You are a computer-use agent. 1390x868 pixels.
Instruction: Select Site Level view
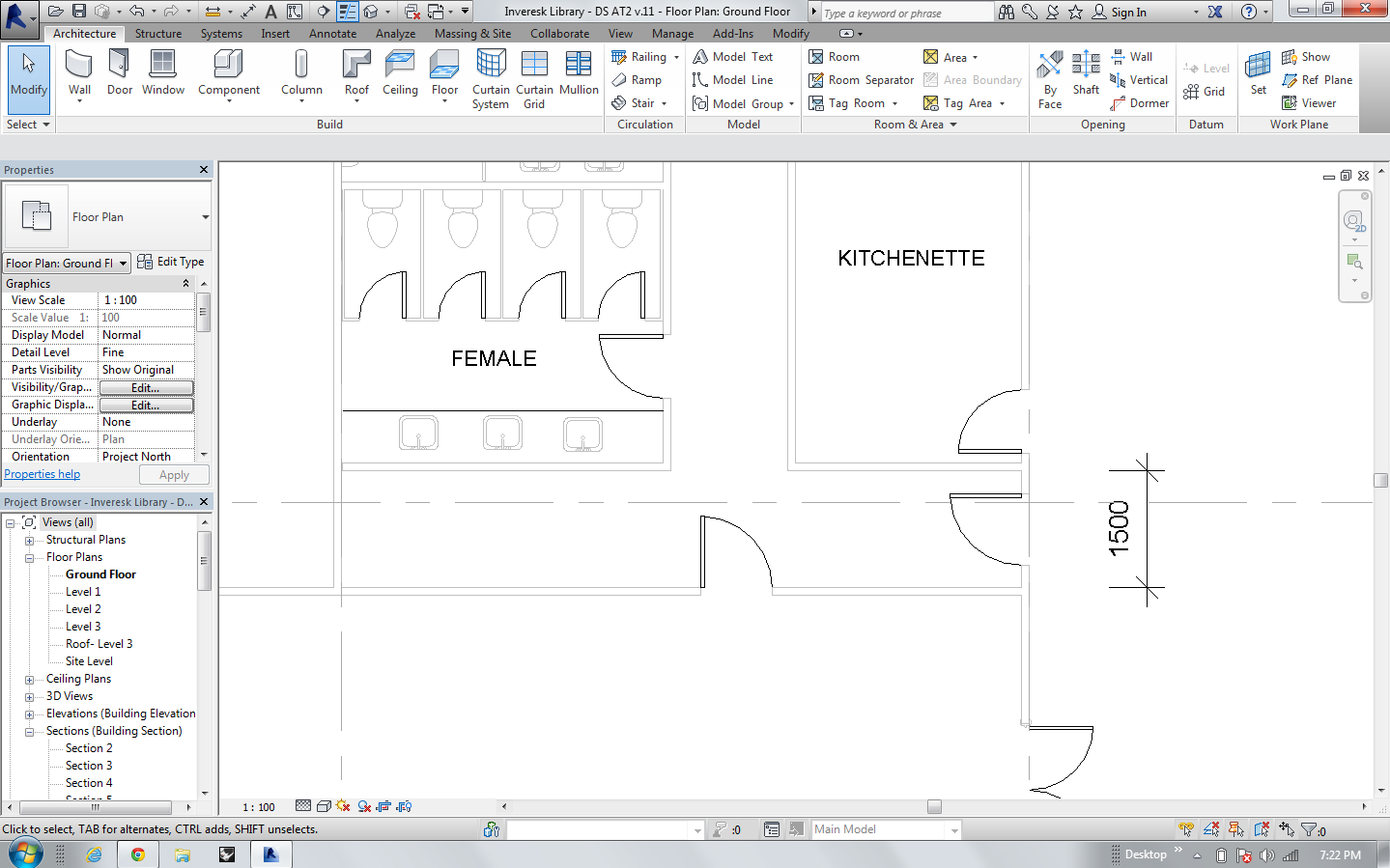[x=89, y=661]
